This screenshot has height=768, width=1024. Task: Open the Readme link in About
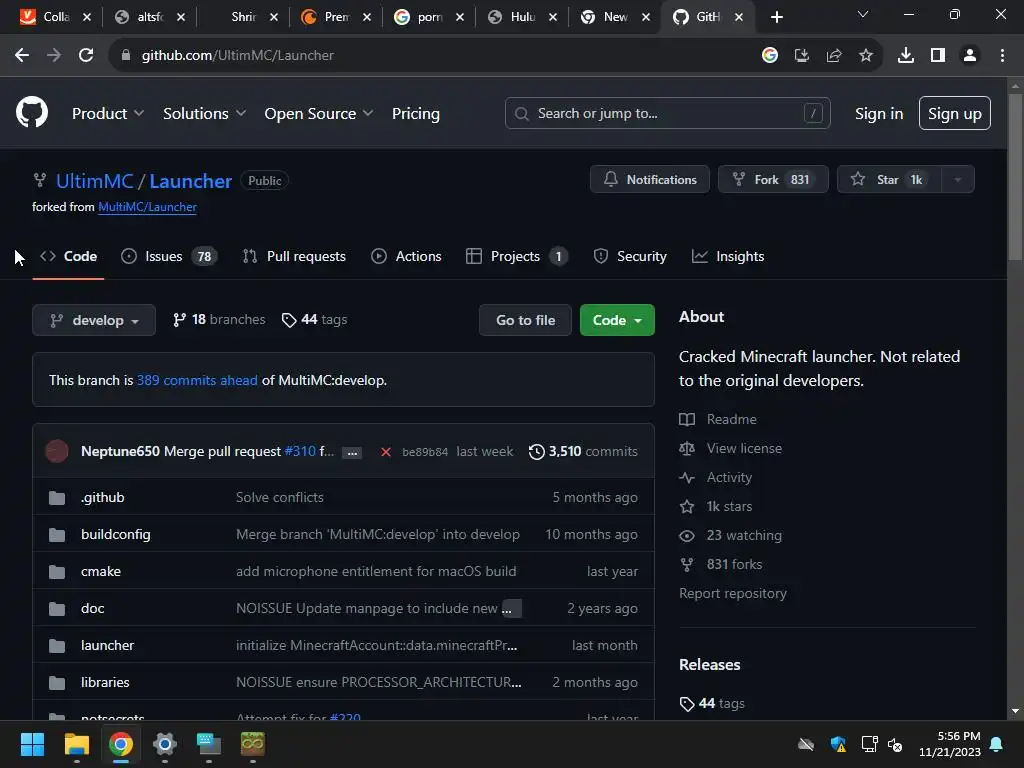[x=718, y=419]
